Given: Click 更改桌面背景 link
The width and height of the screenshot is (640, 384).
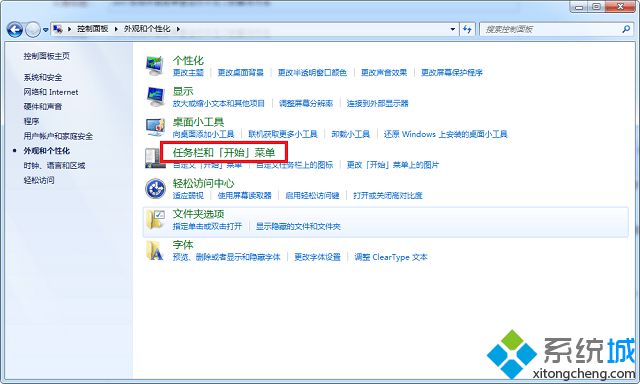Looking at the screenshot, I should pyautogui.click(x=240, y=73).
